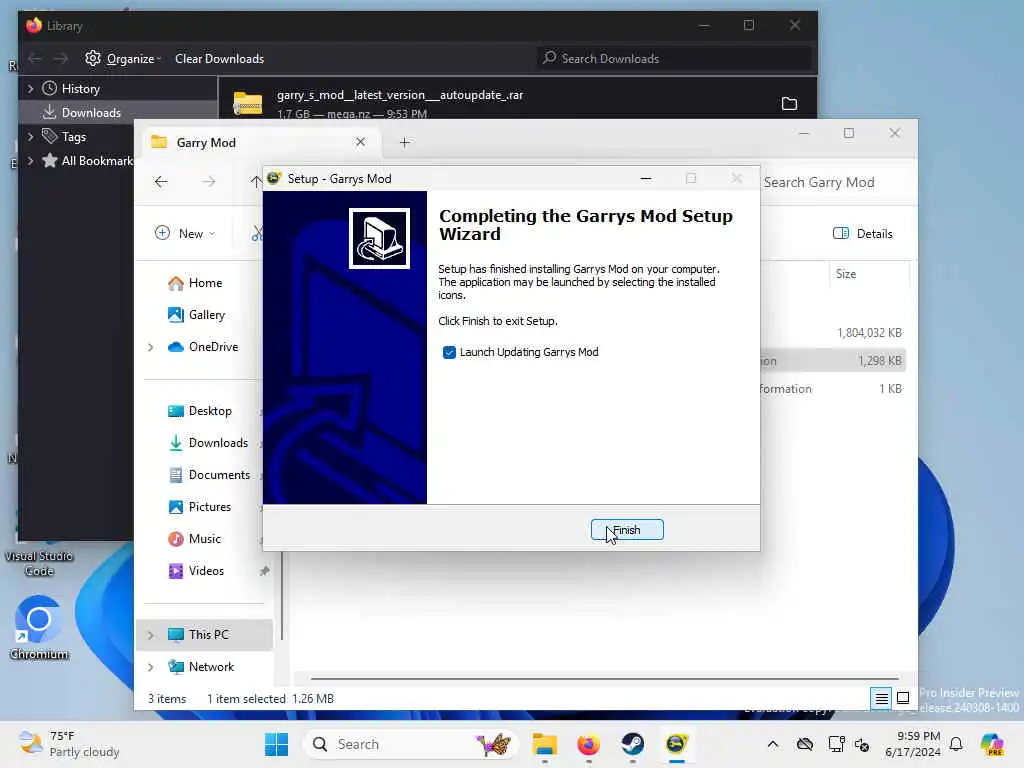Click the horizontal scrollbar in Explorer
Image resolution: width=1024 pixels, height=768 pixels.
(x=605, y=679)
